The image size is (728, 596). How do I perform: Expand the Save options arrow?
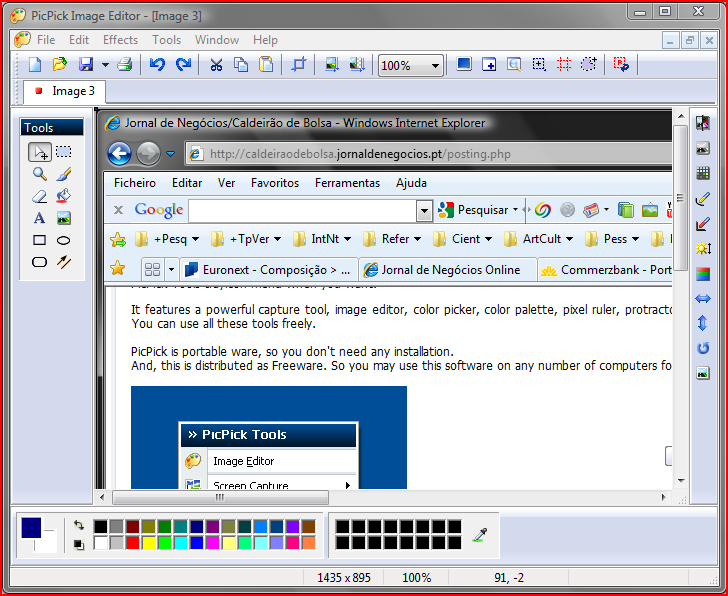(105, 65)
